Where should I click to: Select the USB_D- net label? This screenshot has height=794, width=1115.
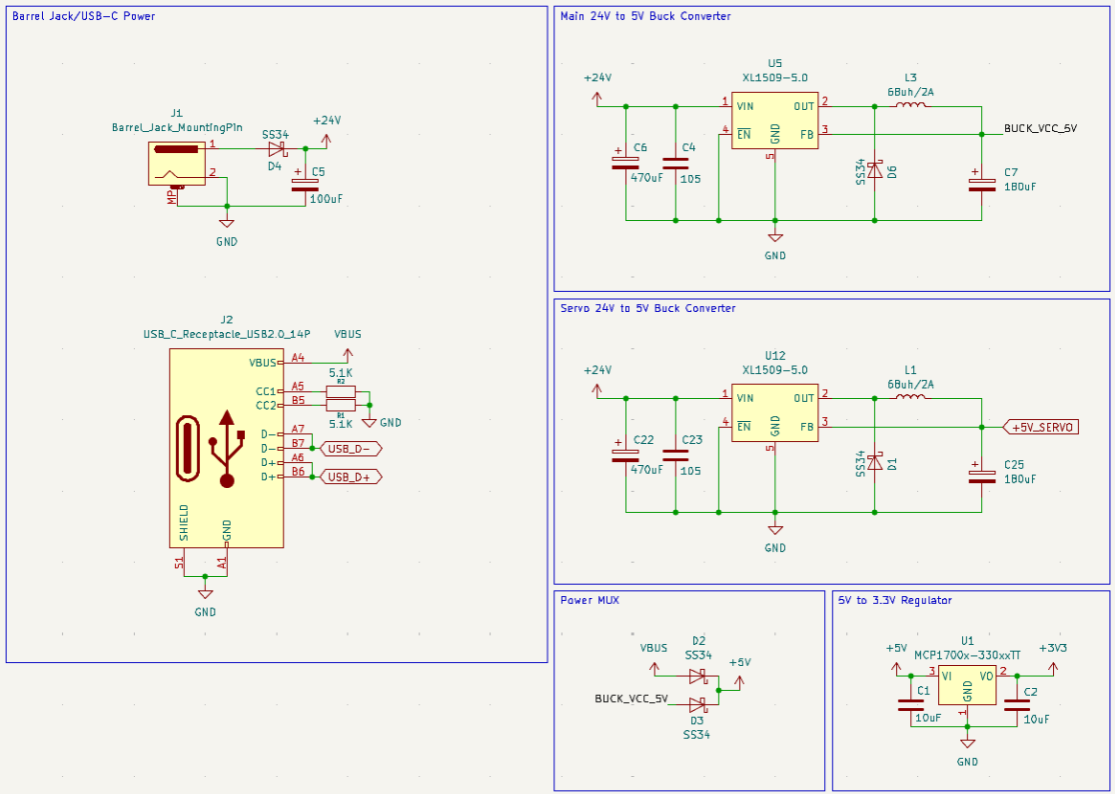(x=350, y=448)
